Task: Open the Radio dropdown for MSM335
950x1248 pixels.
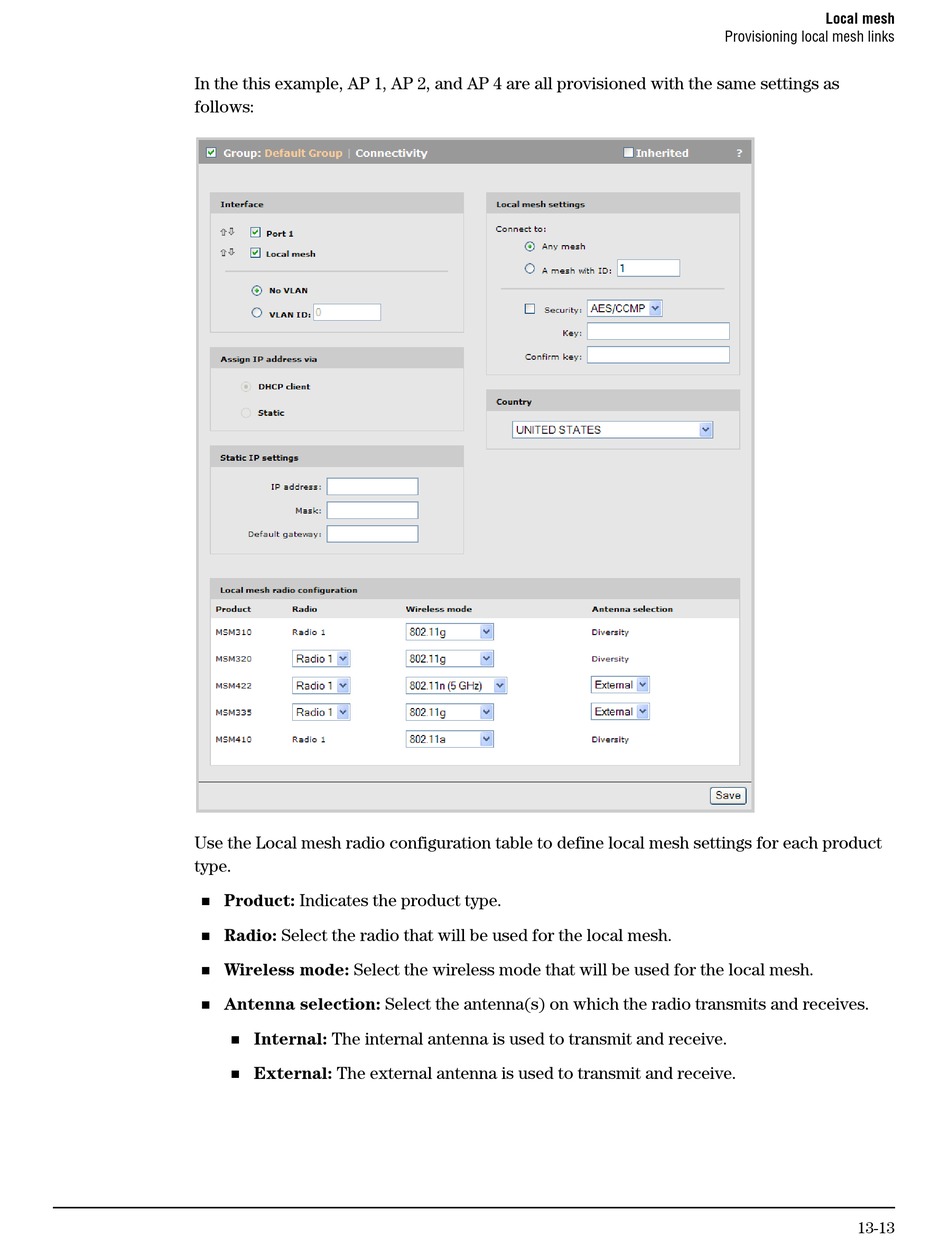Action: click(x=321, y=712)
